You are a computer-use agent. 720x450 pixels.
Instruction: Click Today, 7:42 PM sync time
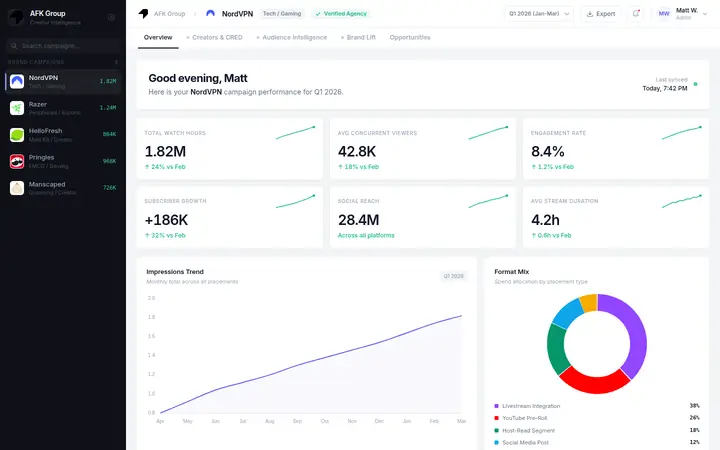[664, 89]
